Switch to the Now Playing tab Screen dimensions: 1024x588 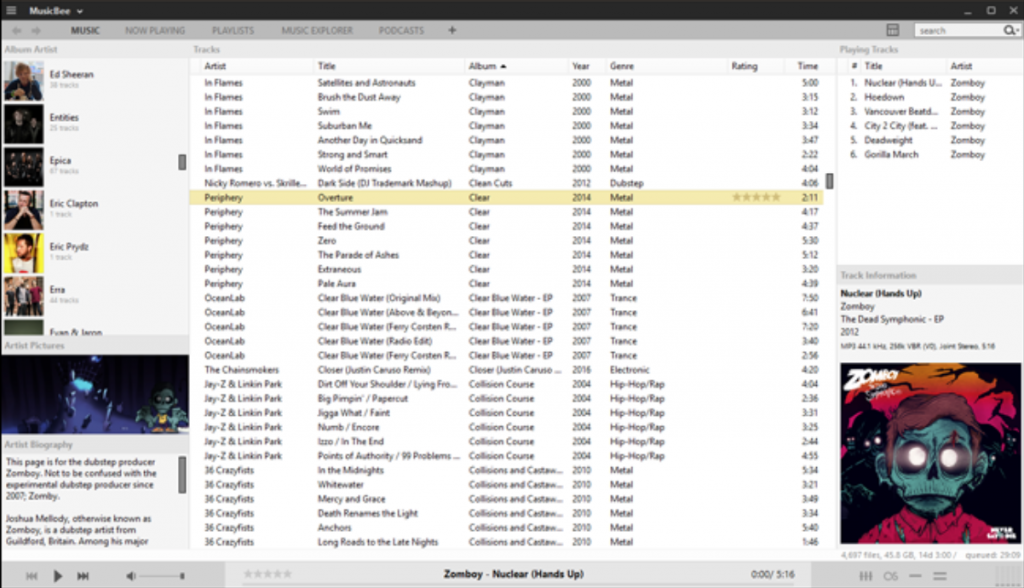[x=155, y=30]
